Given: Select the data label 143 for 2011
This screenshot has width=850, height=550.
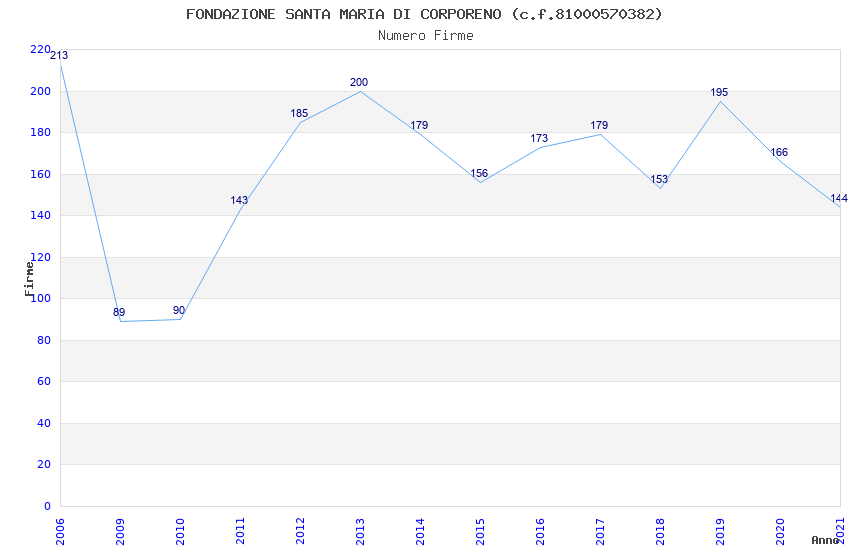Looking at the screenshot, I should [239, 200].
